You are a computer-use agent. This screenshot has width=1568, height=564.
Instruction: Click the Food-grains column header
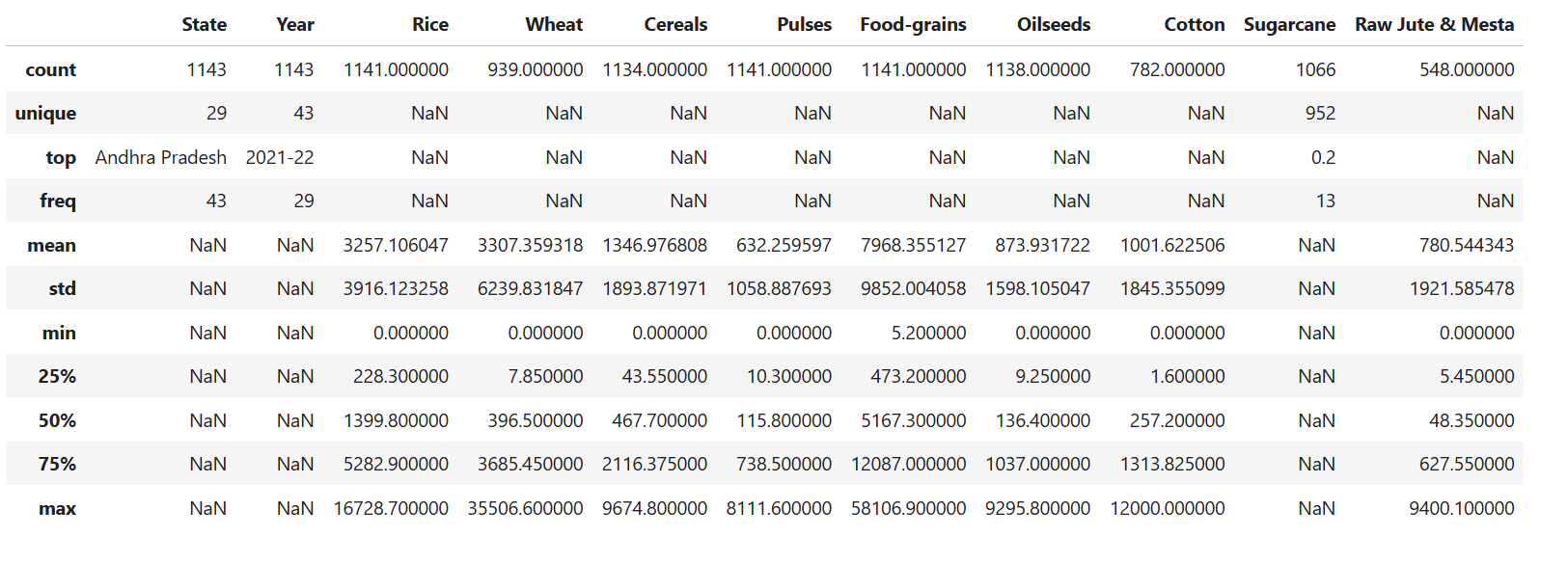click(913, 25)
